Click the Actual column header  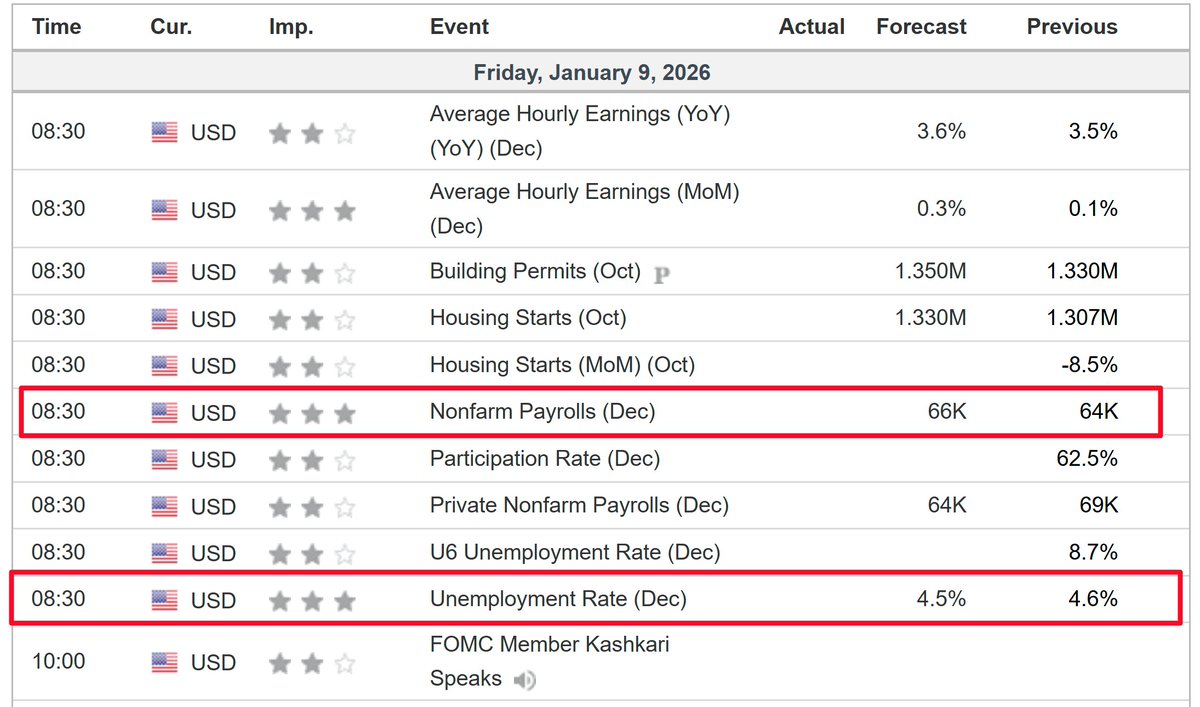[812, 27]
